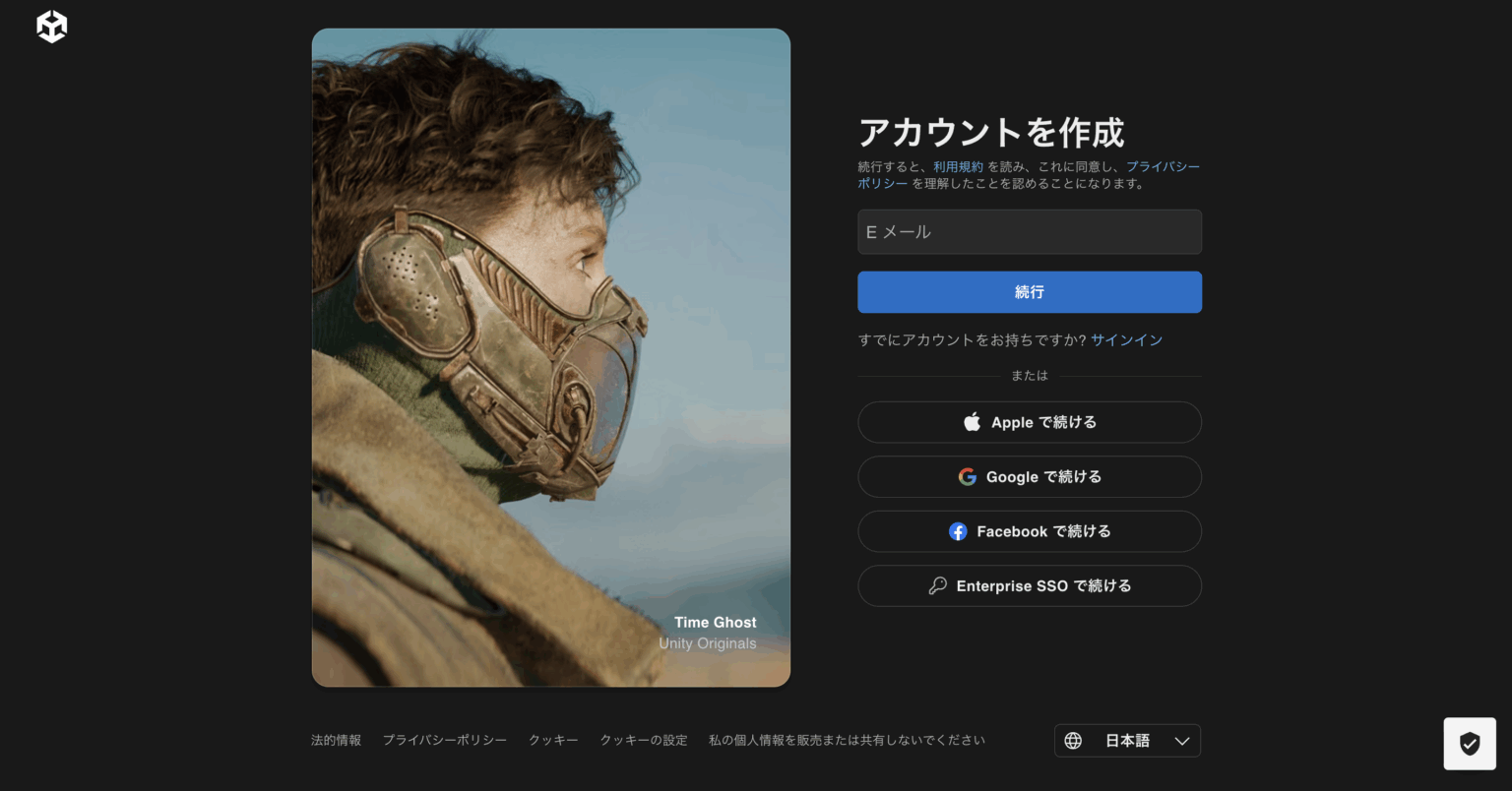Click the E メール input field

pos(1029,231)
